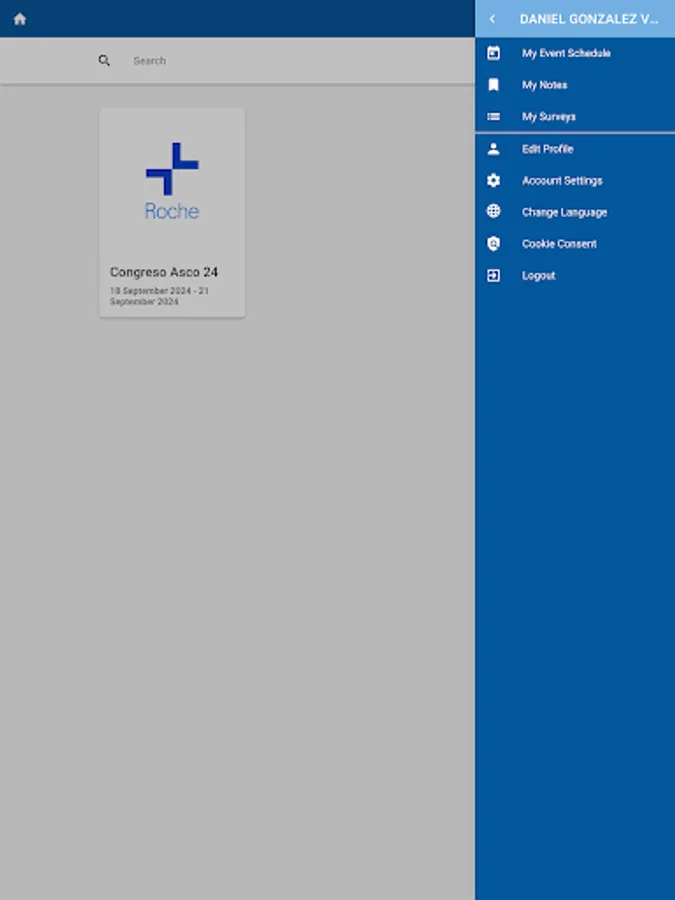675x900 pixels.
Task: Click the globe icon for language
Action: (x=493, y=211)
